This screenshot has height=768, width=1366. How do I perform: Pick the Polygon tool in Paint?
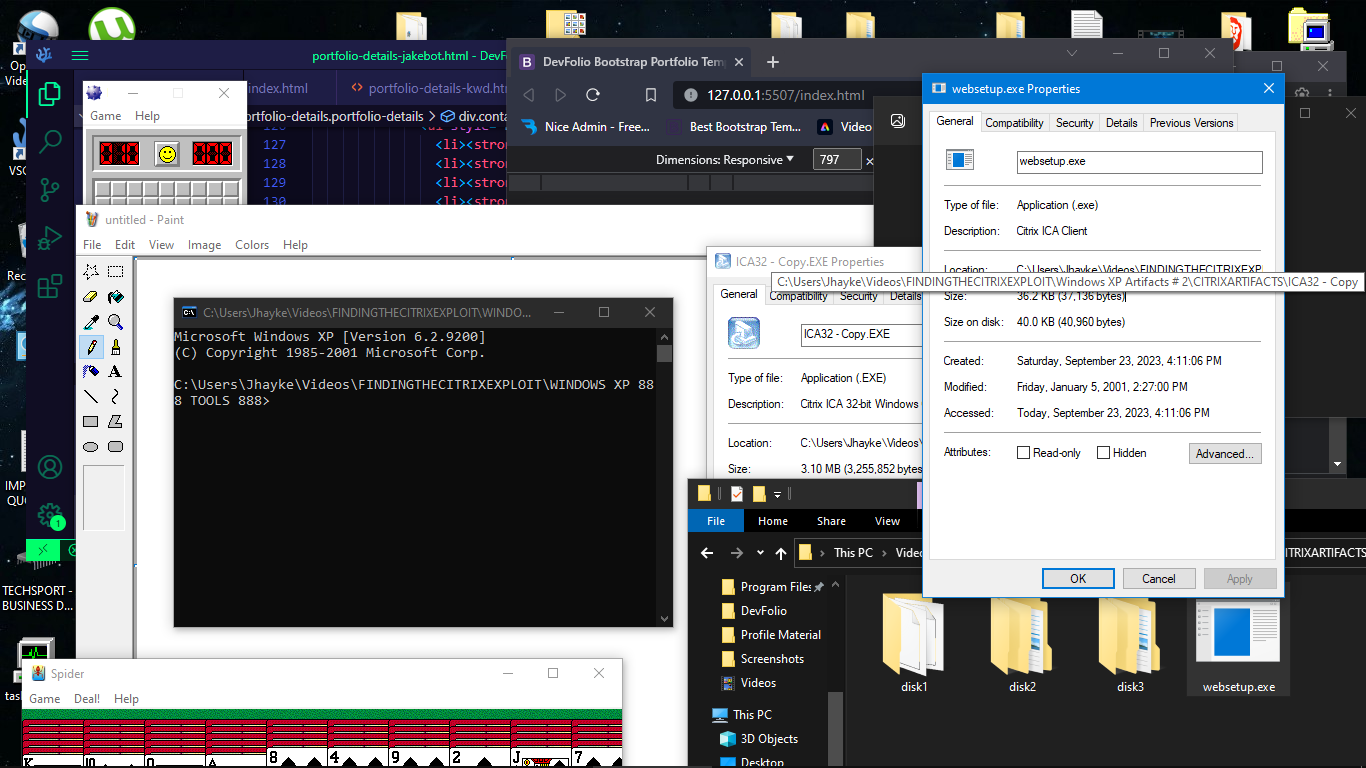click(116, 422)
